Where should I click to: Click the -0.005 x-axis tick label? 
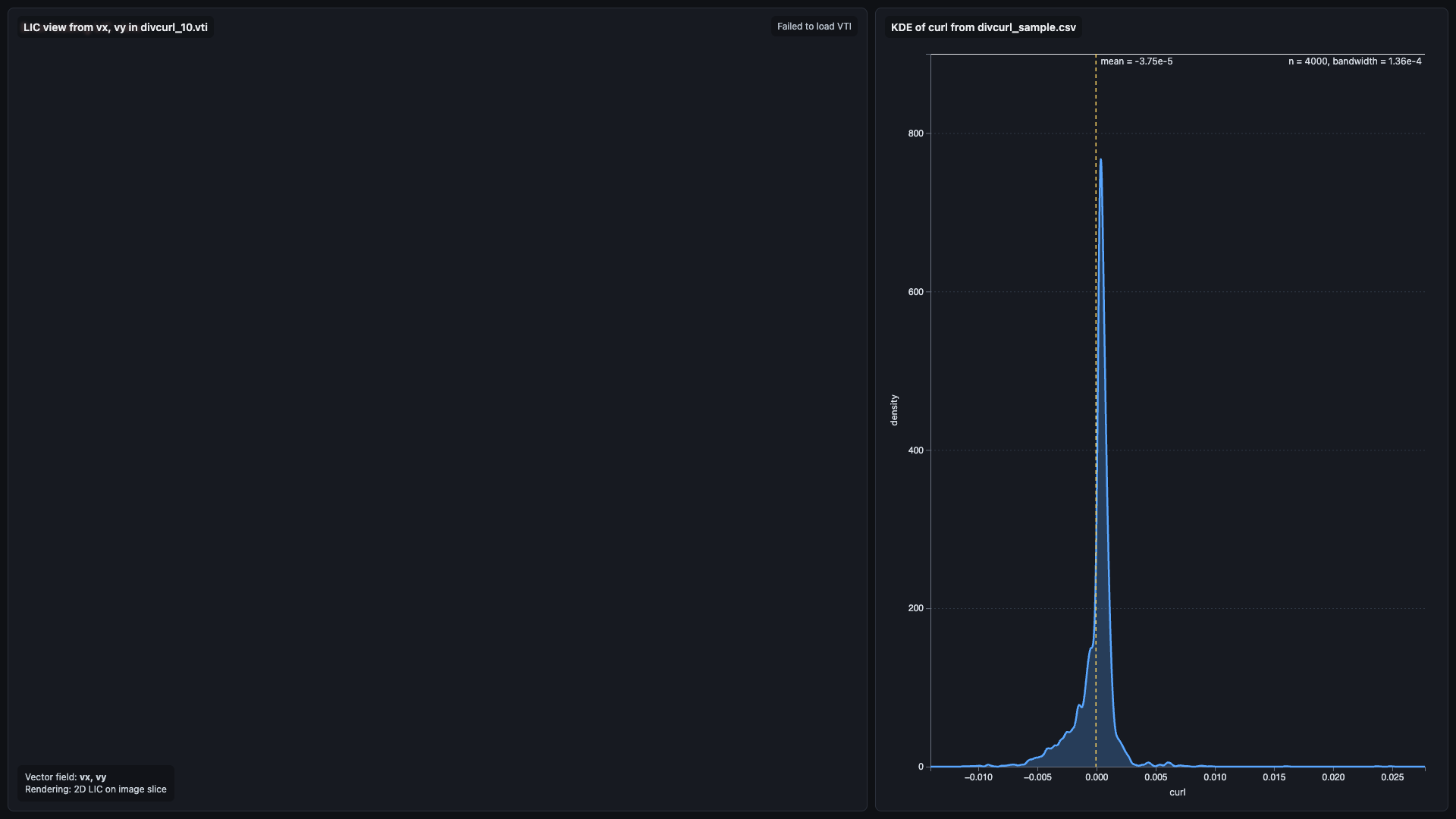pos(1037,777)
